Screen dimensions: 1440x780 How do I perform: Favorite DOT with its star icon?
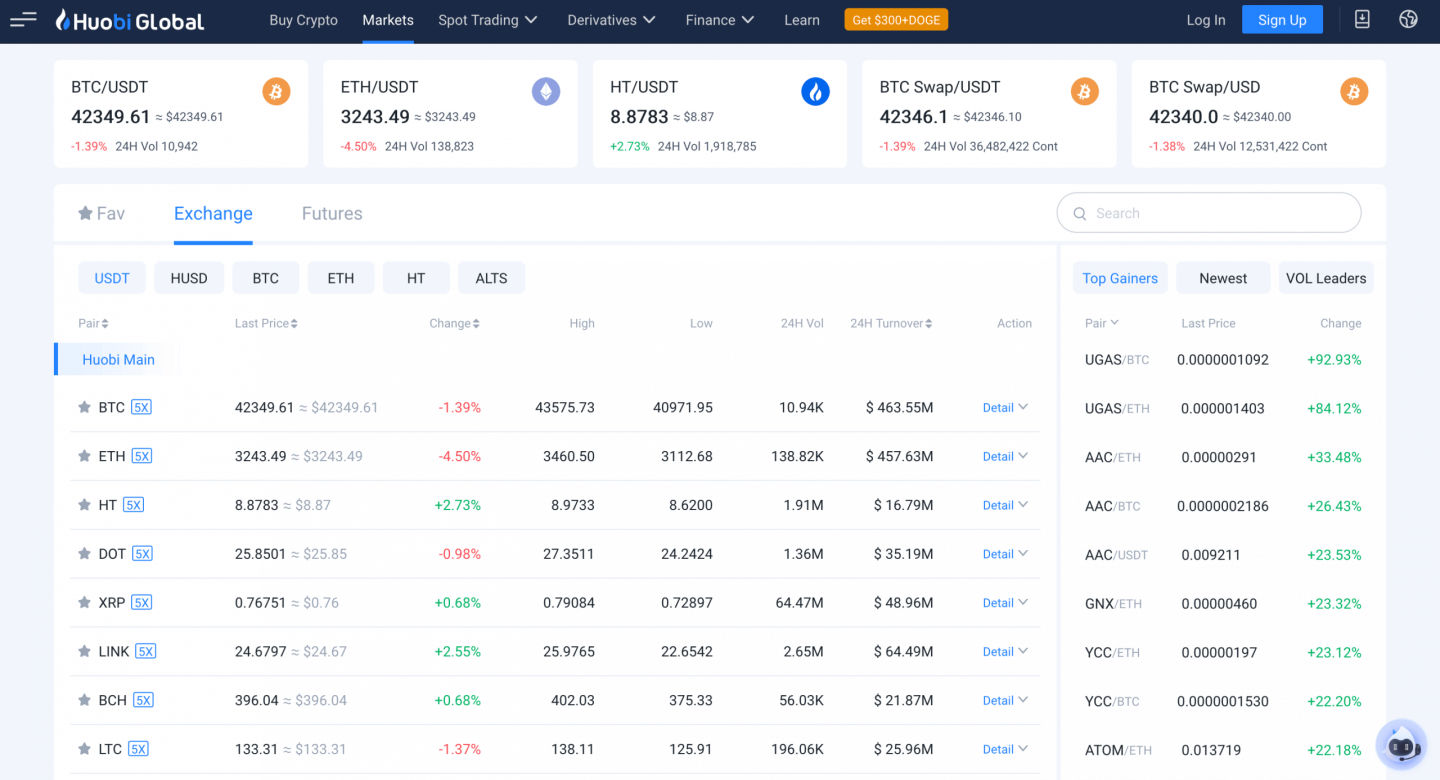84,554
